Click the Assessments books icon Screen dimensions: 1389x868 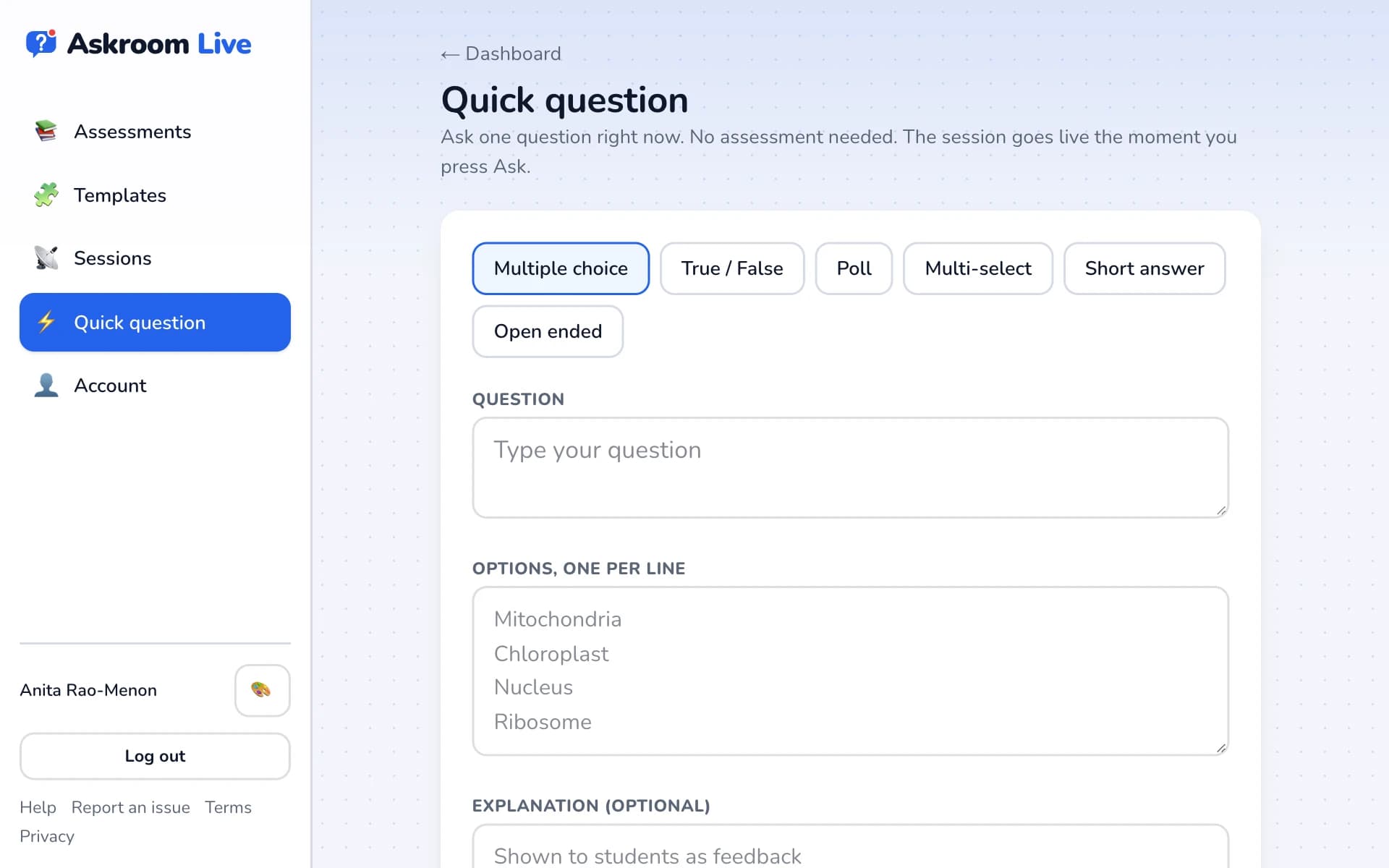(x=46, y=132)
